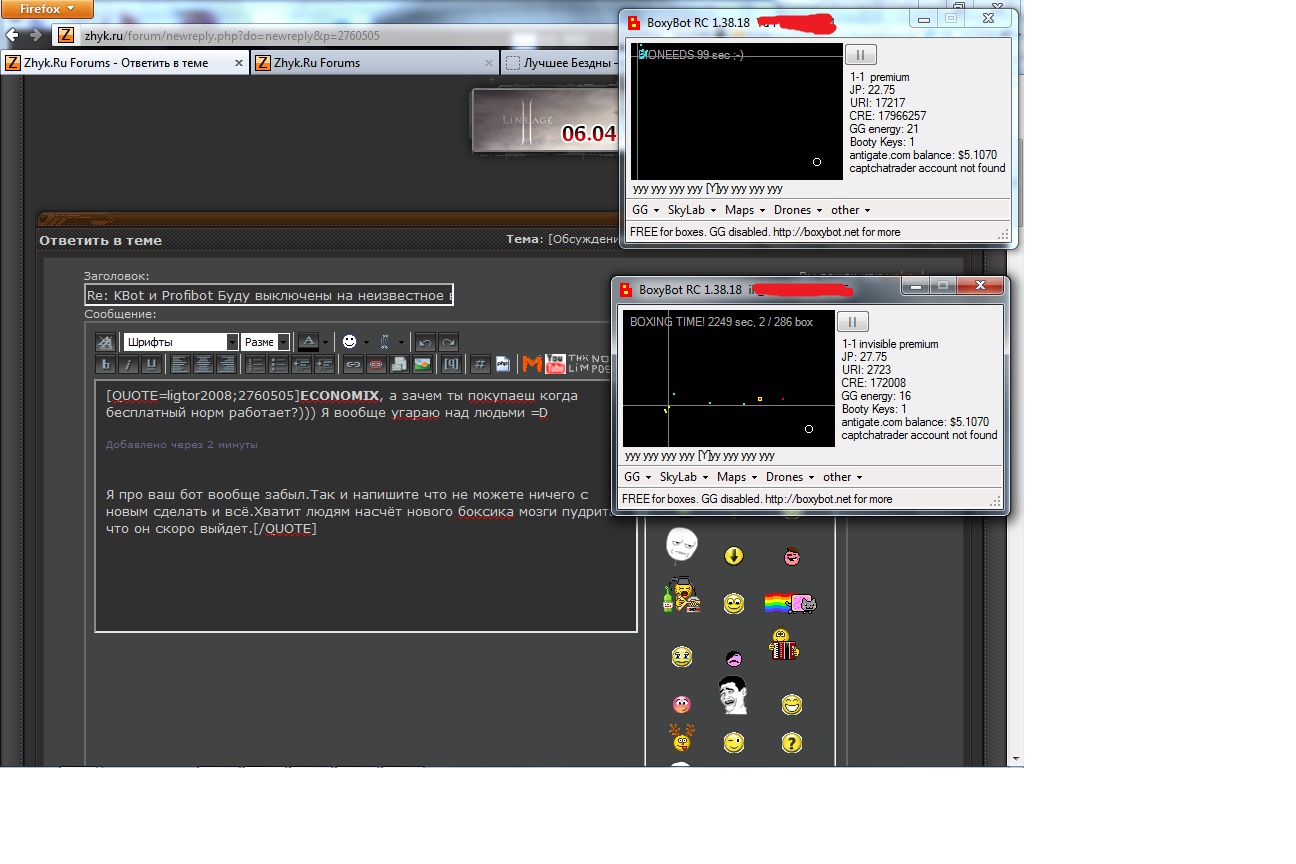Click inside the message text area
1296x864 pixels.
(x=366, y=506)
